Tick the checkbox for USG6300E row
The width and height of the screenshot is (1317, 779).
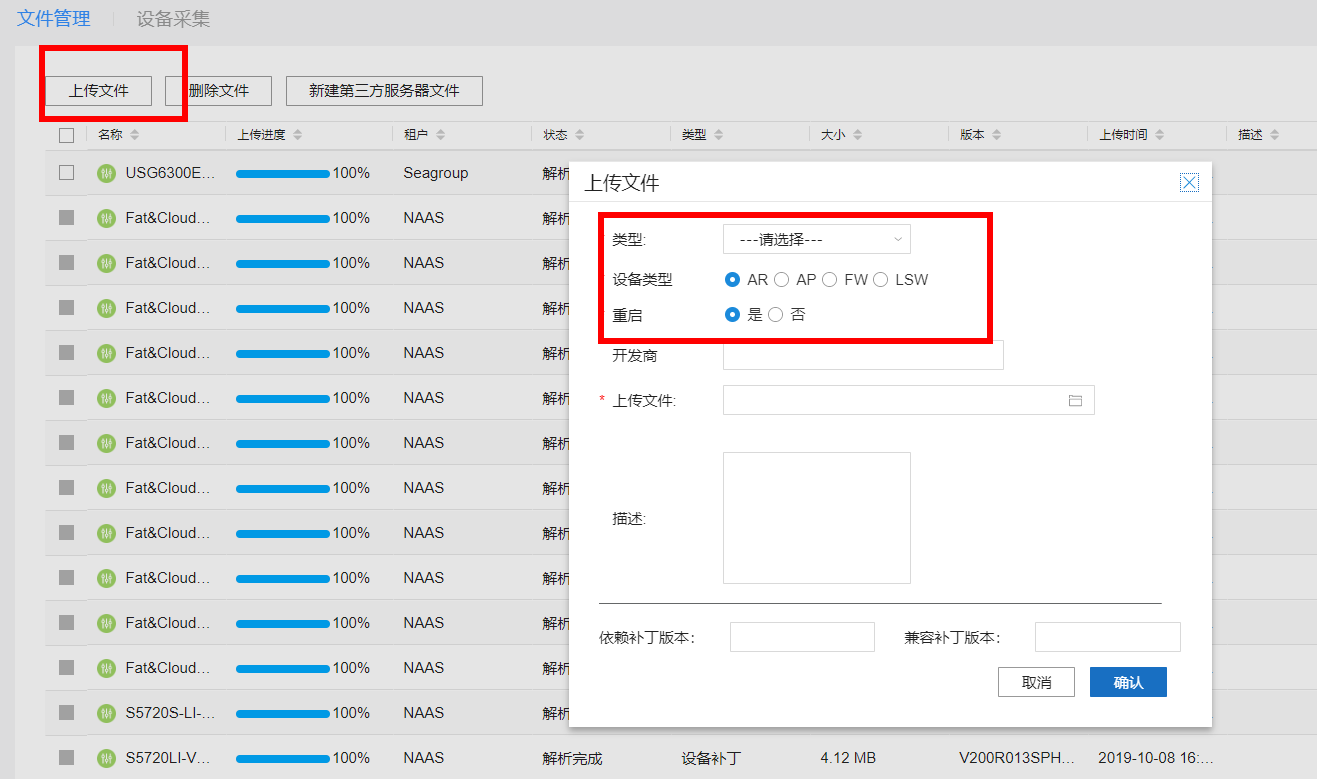[x=67, y=173]
